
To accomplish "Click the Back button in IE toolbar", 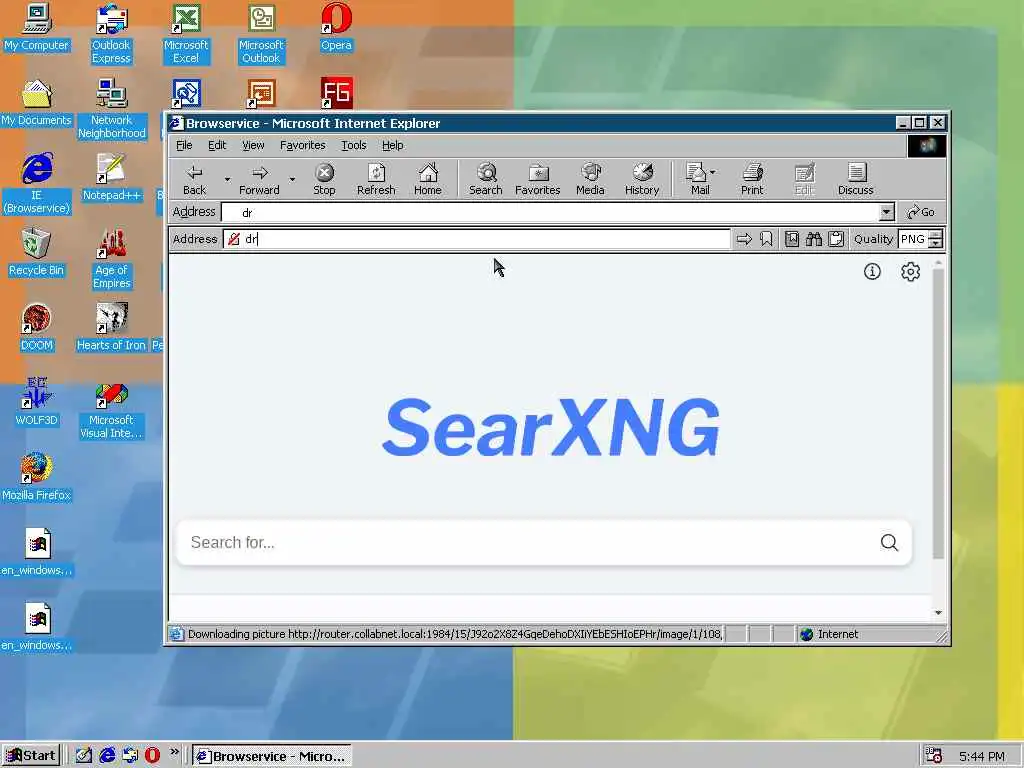I will coord(194,179).
